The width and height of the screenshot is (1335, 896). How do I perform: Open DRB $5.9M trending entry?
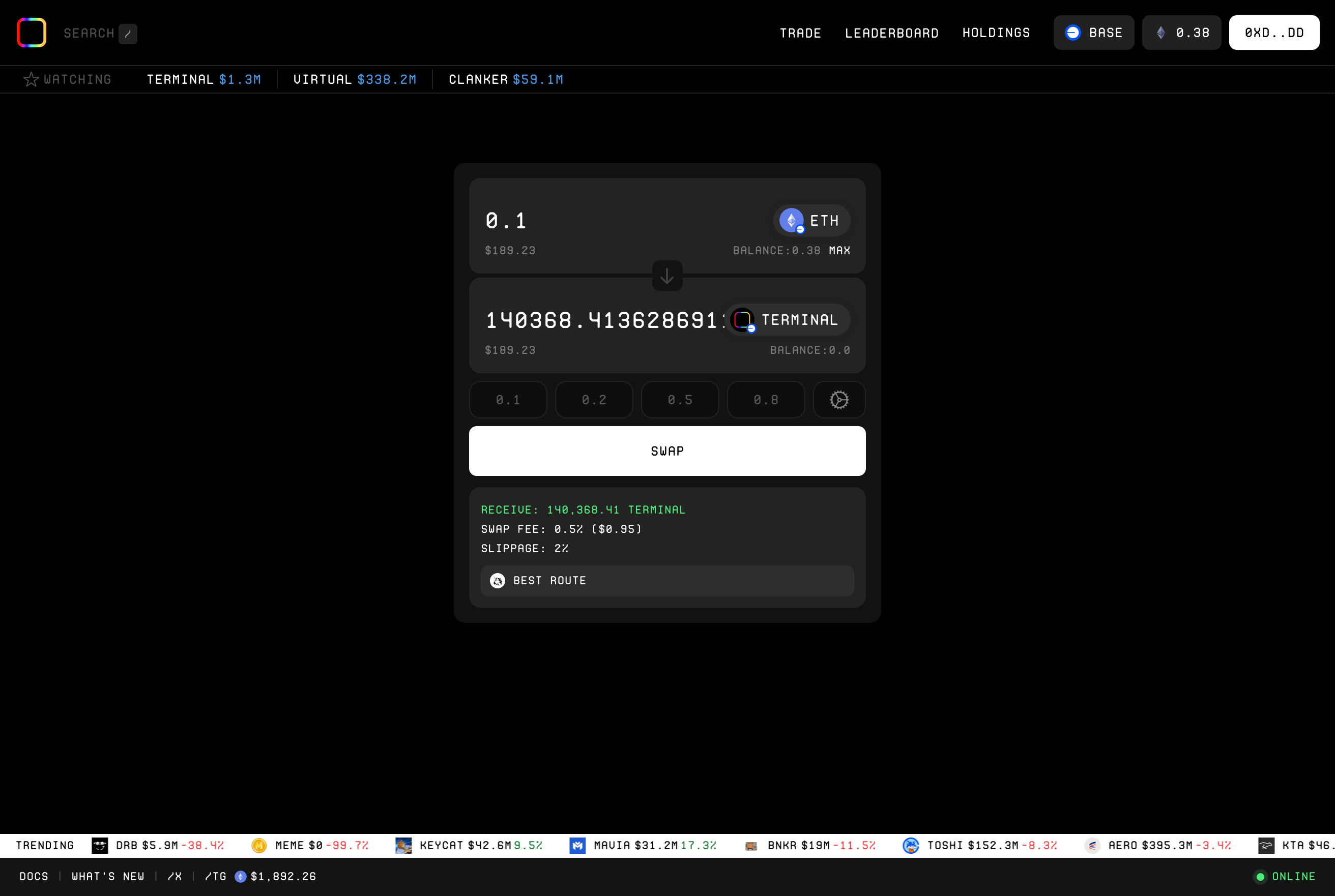(x=158, y=846)
